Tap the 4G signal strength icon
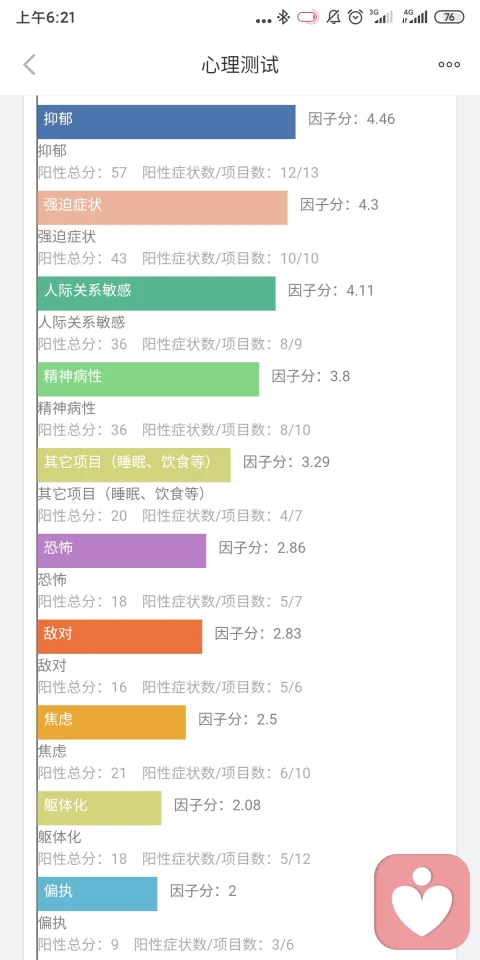480x960 pixels. coord(414,17)
